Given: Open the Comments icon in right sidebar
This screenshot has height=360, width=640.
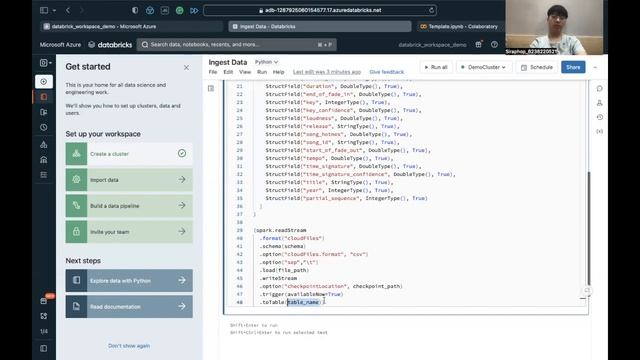Looking at the screenshot, I should point(600,88).
